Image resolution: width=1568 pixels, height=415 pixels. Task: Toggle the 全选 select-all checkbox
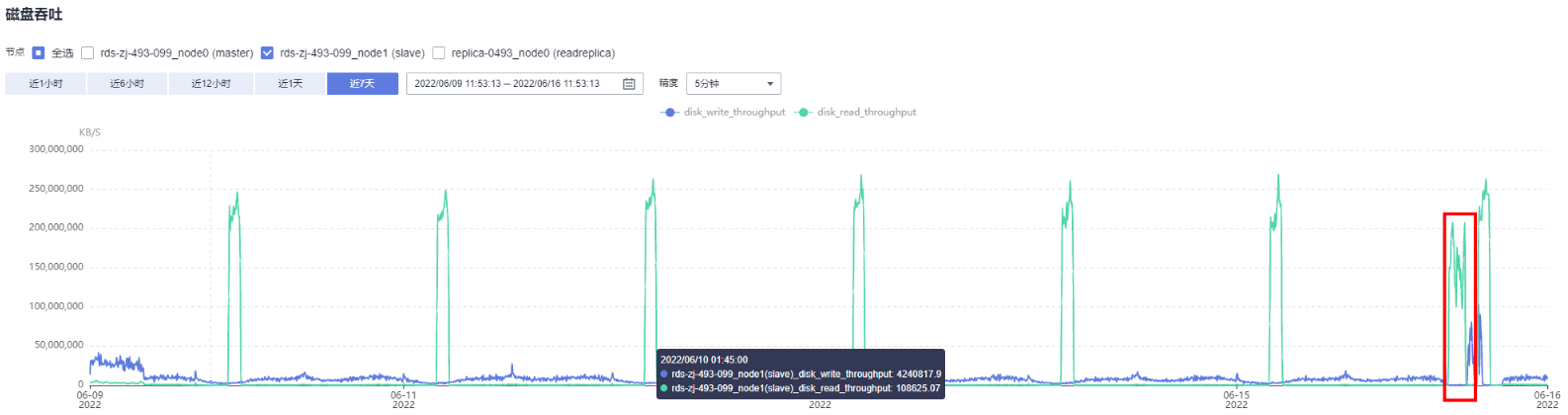tap(39, 53)
